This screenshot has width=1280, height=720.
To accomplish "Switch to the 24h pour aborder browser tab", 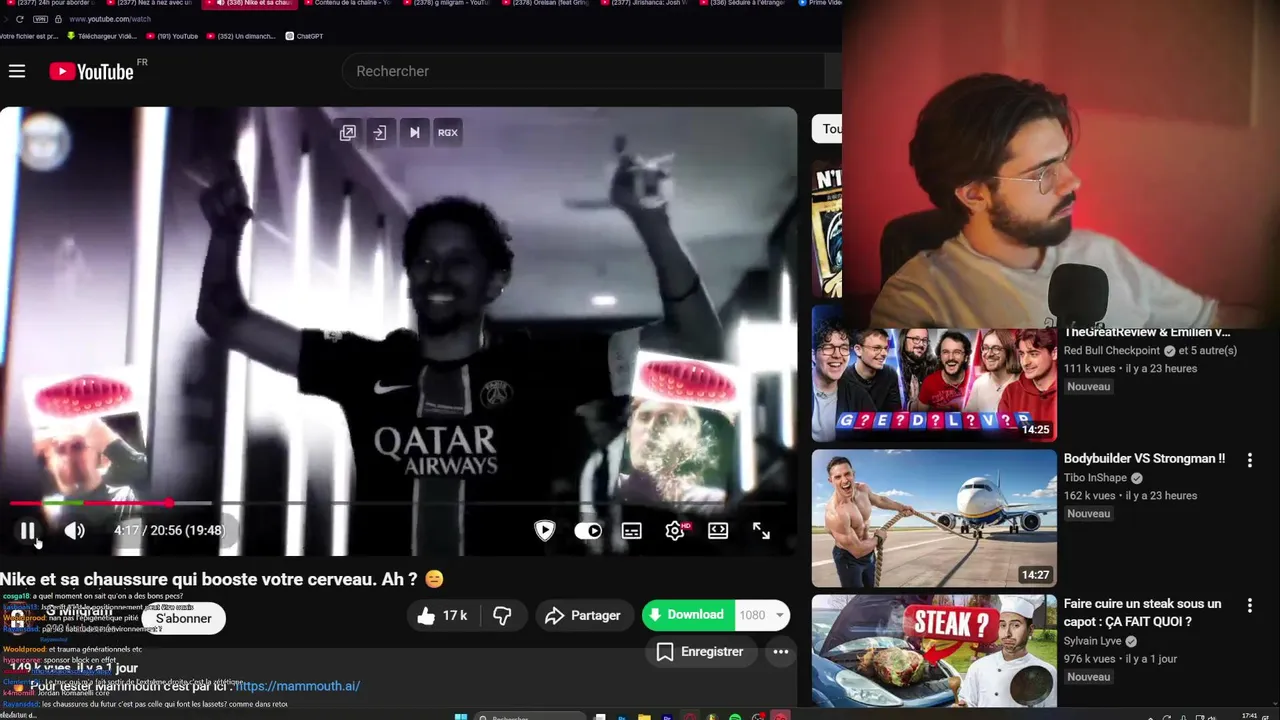I will click(x=48, y=4).
